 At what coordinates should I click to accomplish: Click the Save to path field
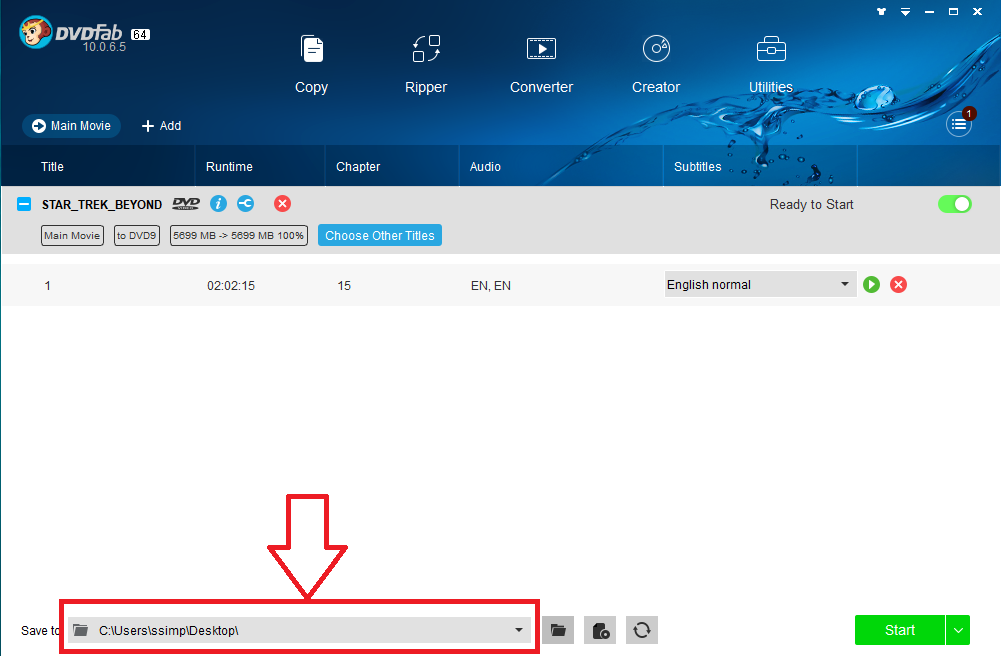(x=299, y=630)
